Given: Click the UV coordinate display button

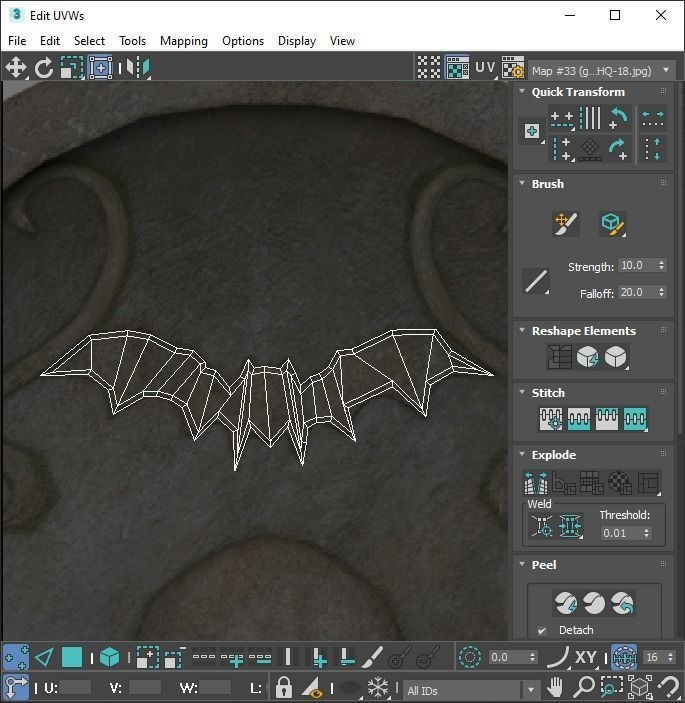Looking at the screenshot, I should [485, 68].
